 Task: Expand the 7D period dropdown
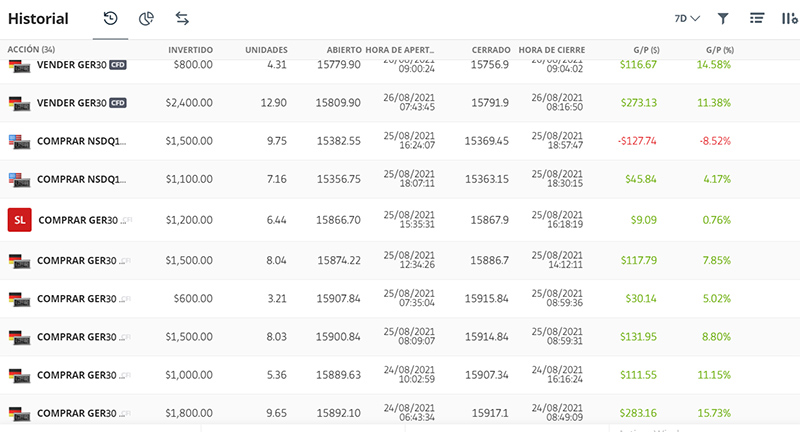687,19
